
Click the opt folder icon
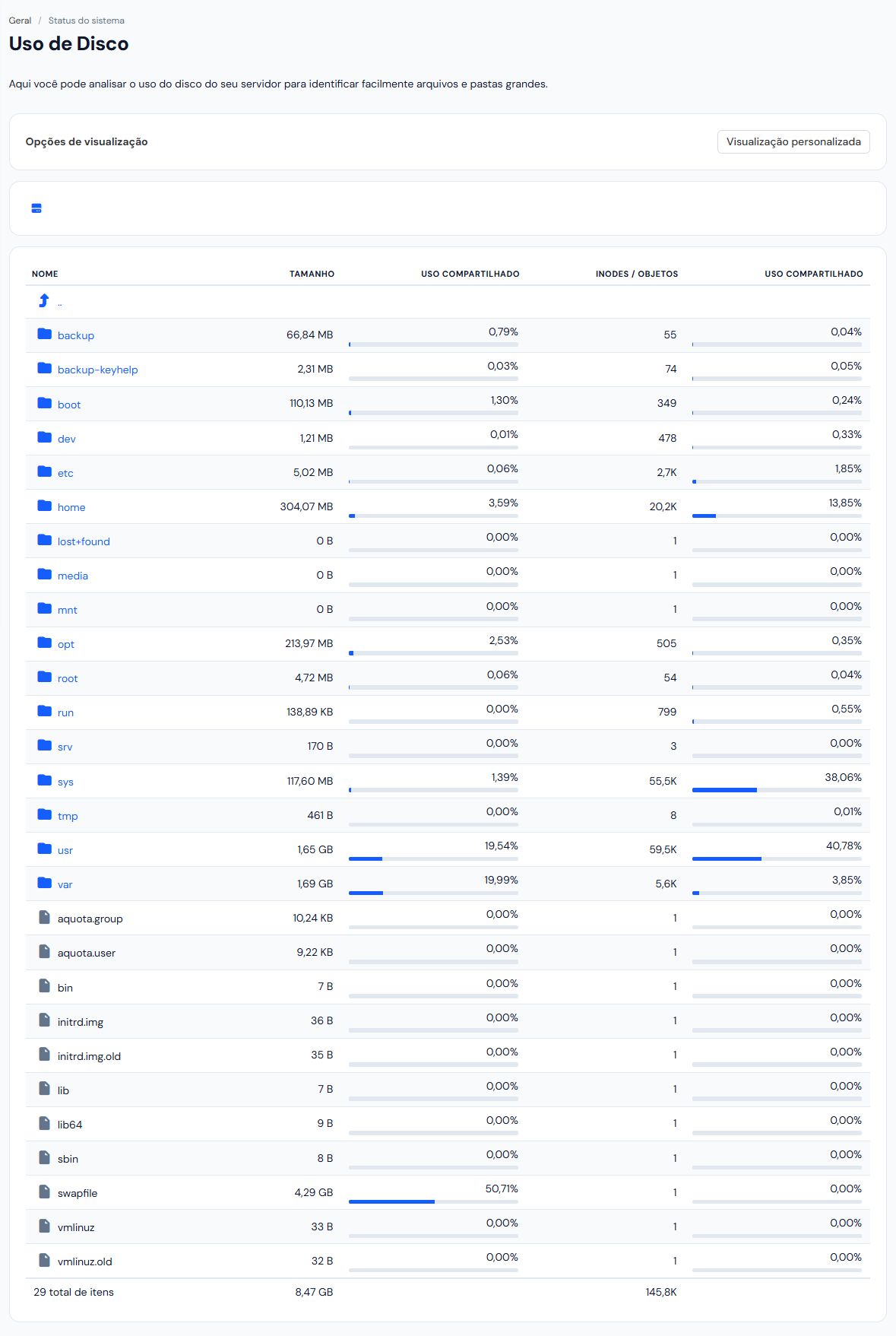(45, 643)
